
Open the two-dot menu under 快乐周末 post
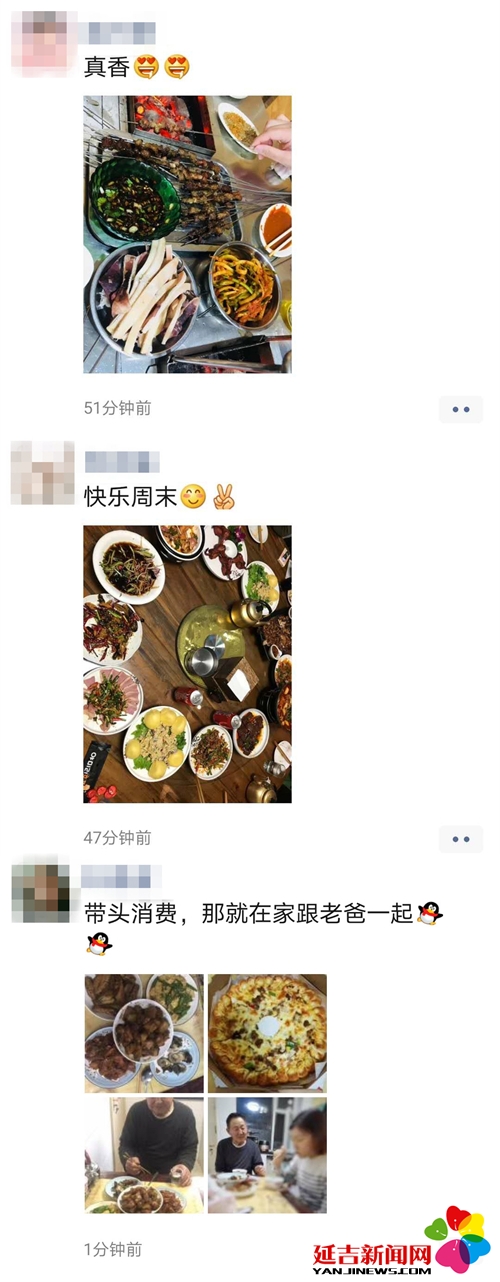(x=460, y=839)
